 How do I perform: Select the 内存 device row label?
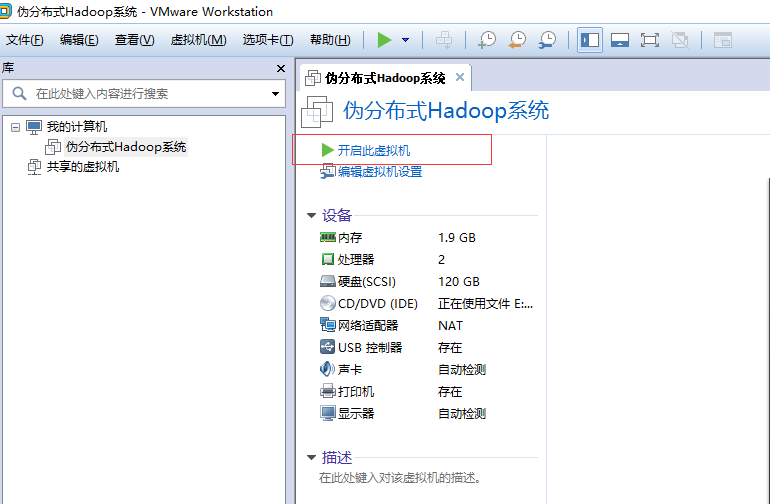[x=350, y=237]
